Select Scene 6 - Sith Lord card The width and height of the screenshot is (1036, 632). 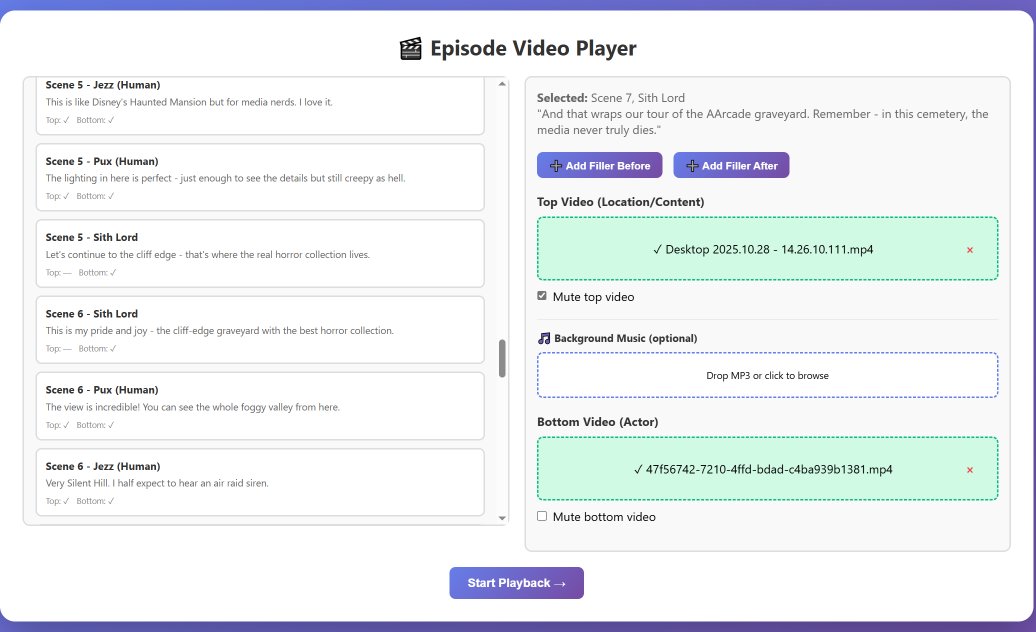[260, 330]
